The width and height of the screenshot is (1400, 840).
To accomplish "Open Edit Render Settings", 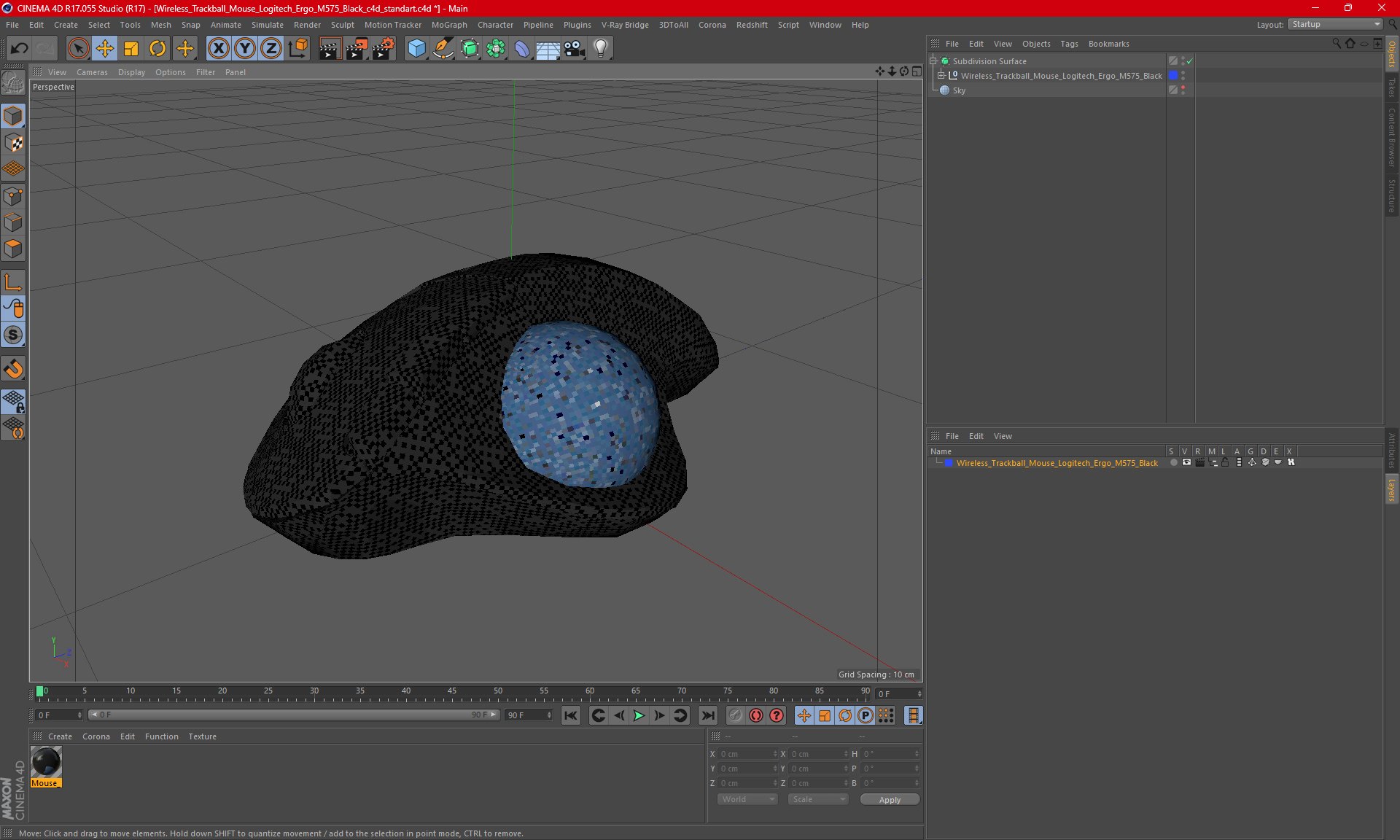I will coord(384,49).
